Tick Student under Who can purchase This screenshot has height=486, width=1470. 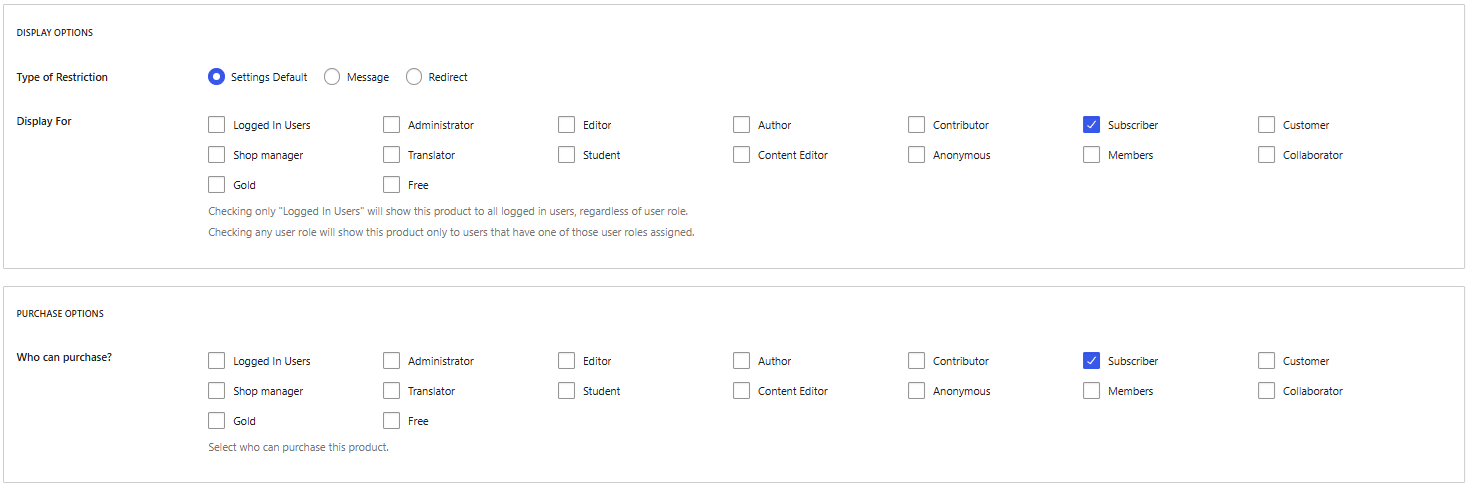[566, 391]
